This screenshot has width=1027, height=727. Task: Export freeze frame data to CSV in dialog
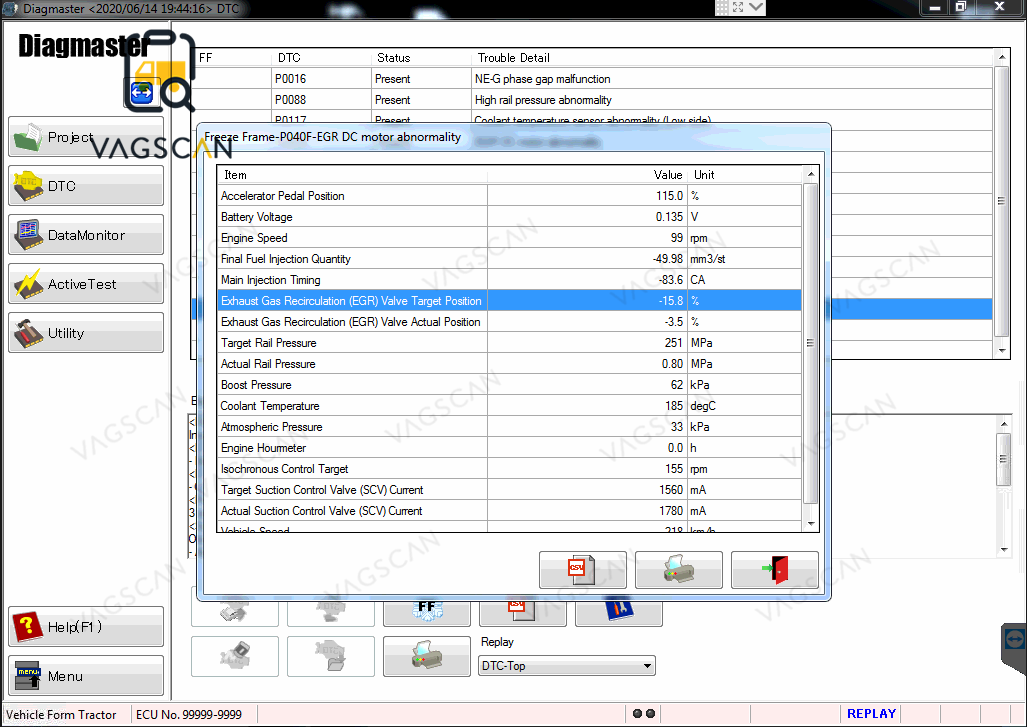[x=582, y=569]
